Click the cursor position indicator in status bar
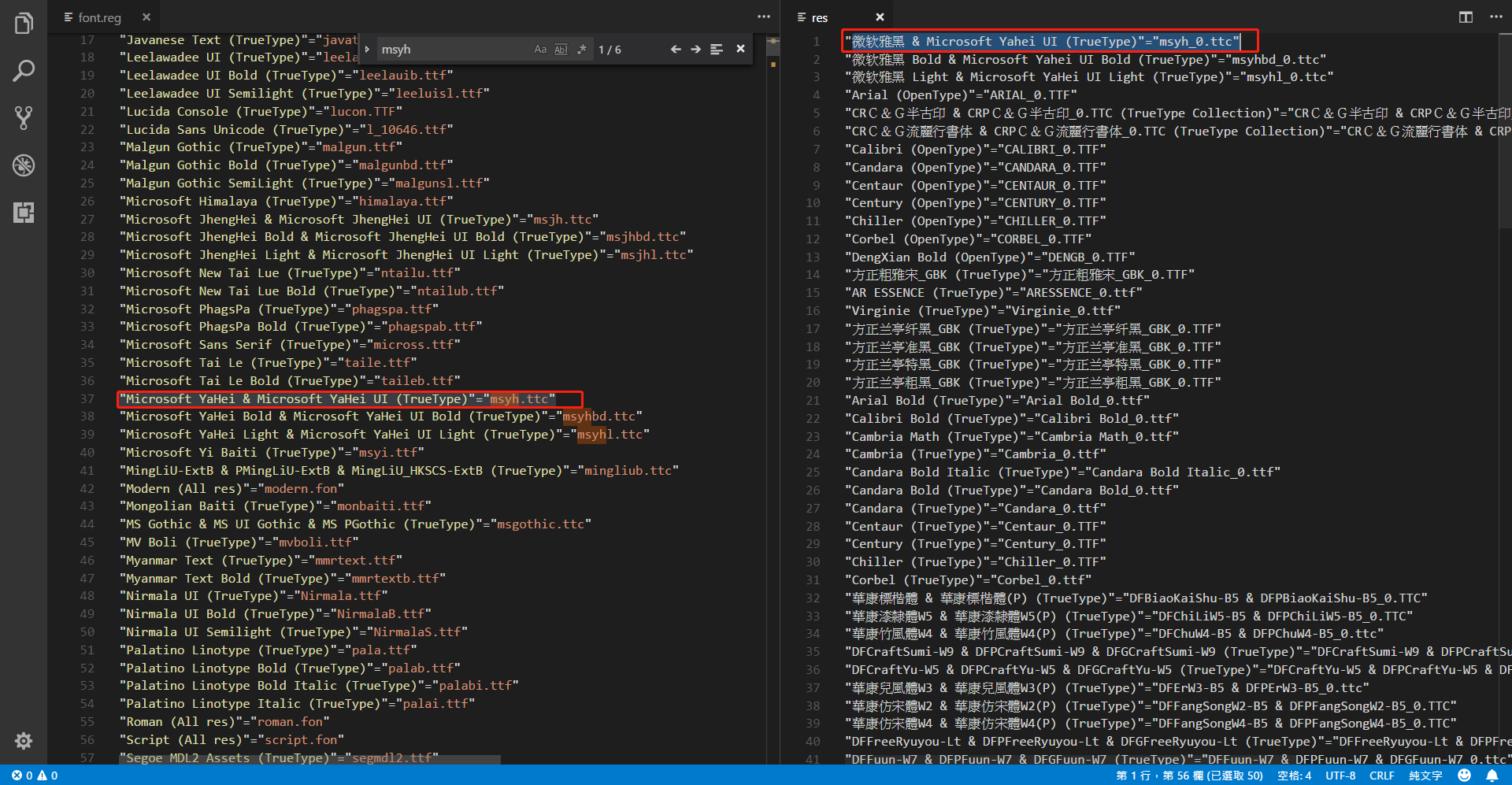 (1189, 776)
